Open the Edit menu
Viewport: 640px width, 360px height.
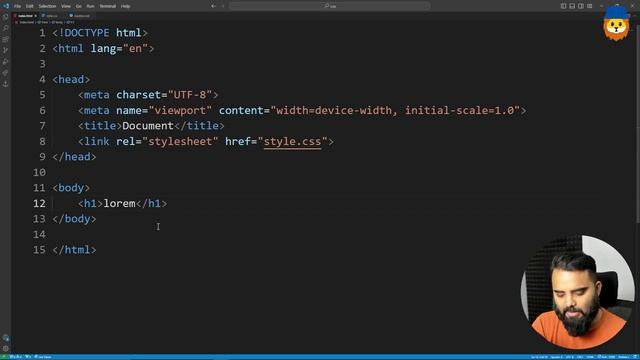(30, 6)
